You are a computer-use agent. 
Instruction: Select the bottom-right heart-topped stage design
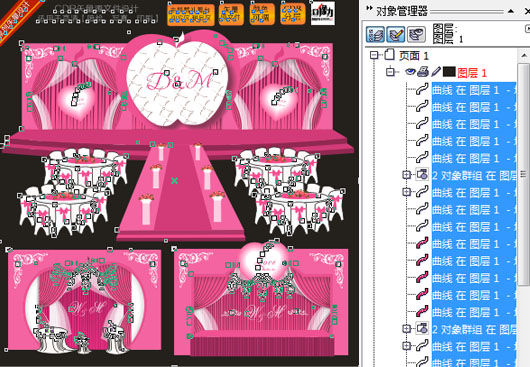(261, 299)
